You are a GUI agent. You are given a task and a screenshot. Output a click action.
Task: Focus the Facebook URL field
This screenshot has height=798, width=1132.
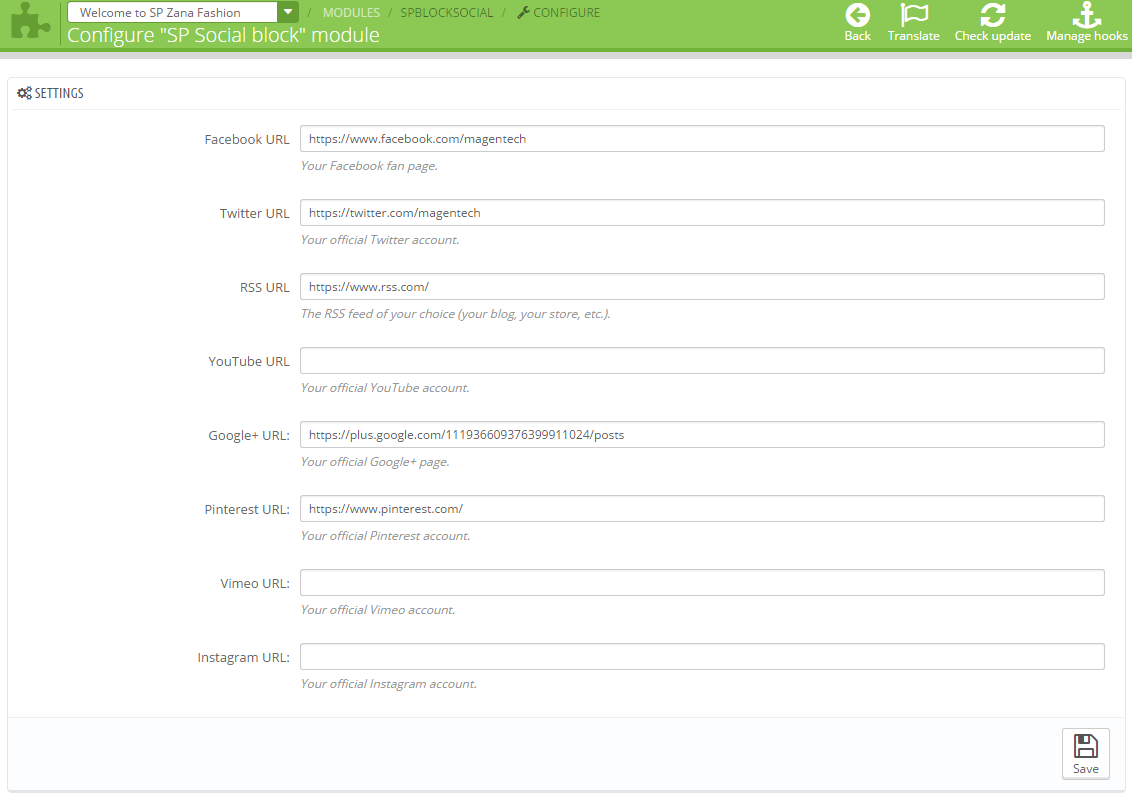pos(702,139)
